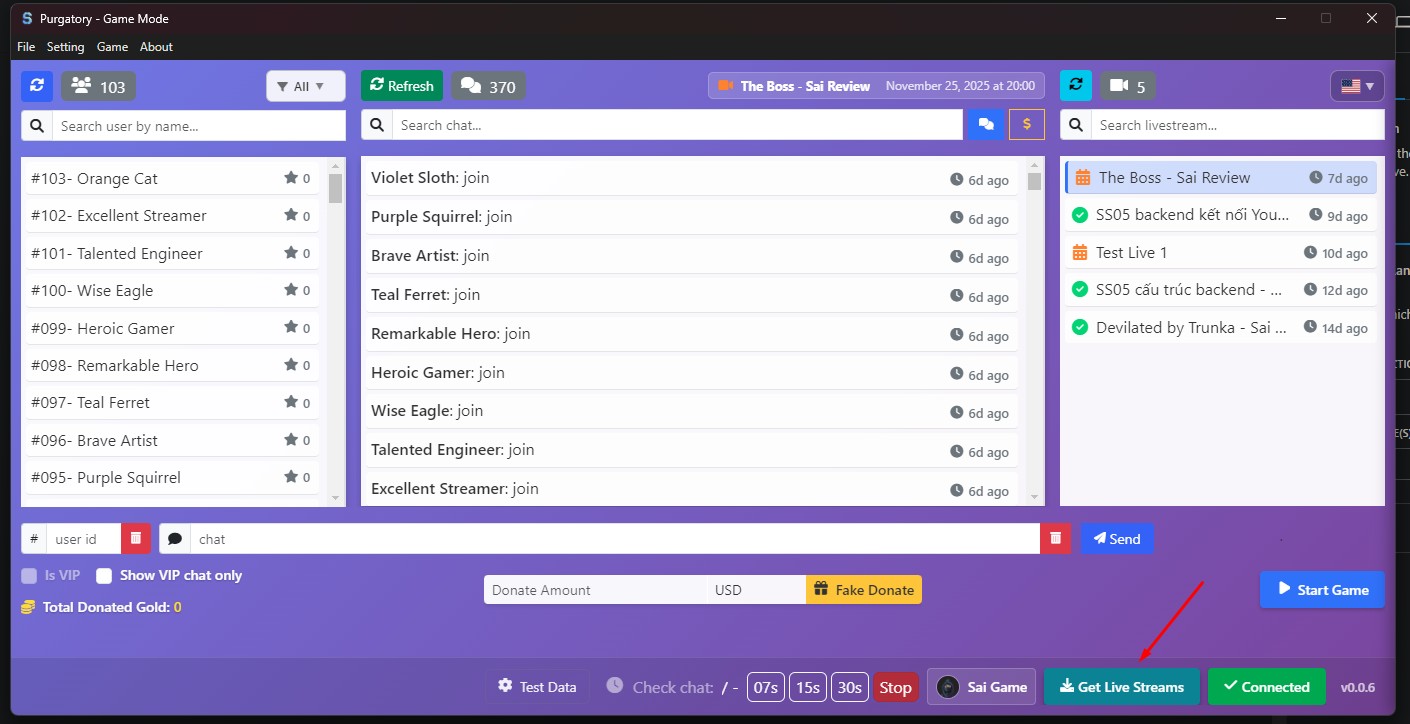Image resolution: width=1410 pixels, height=724 pixels.
Task: Click the Donate Amount input field
Action: (595, 590)
